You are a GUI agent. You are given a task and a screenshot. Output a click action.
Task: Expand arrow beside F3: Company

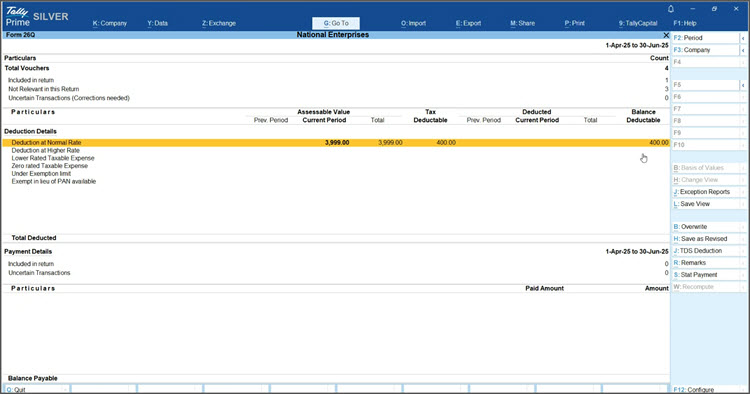tap(743, 50)
